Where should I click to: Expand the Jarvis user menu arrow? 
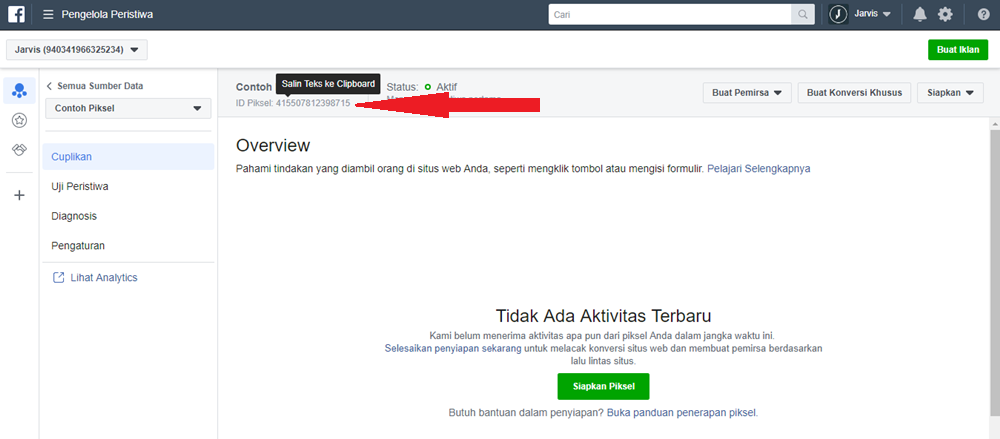point(886,14)
